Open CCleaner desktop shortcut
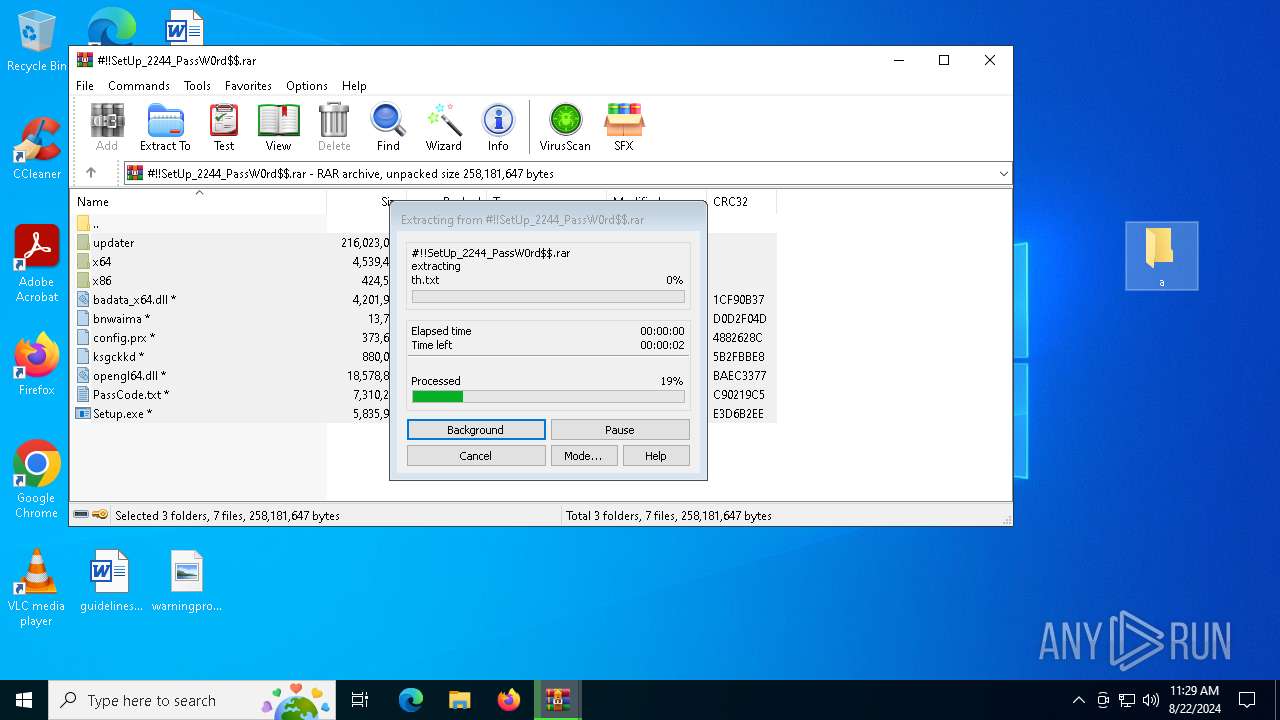 (x=36, y=148)
